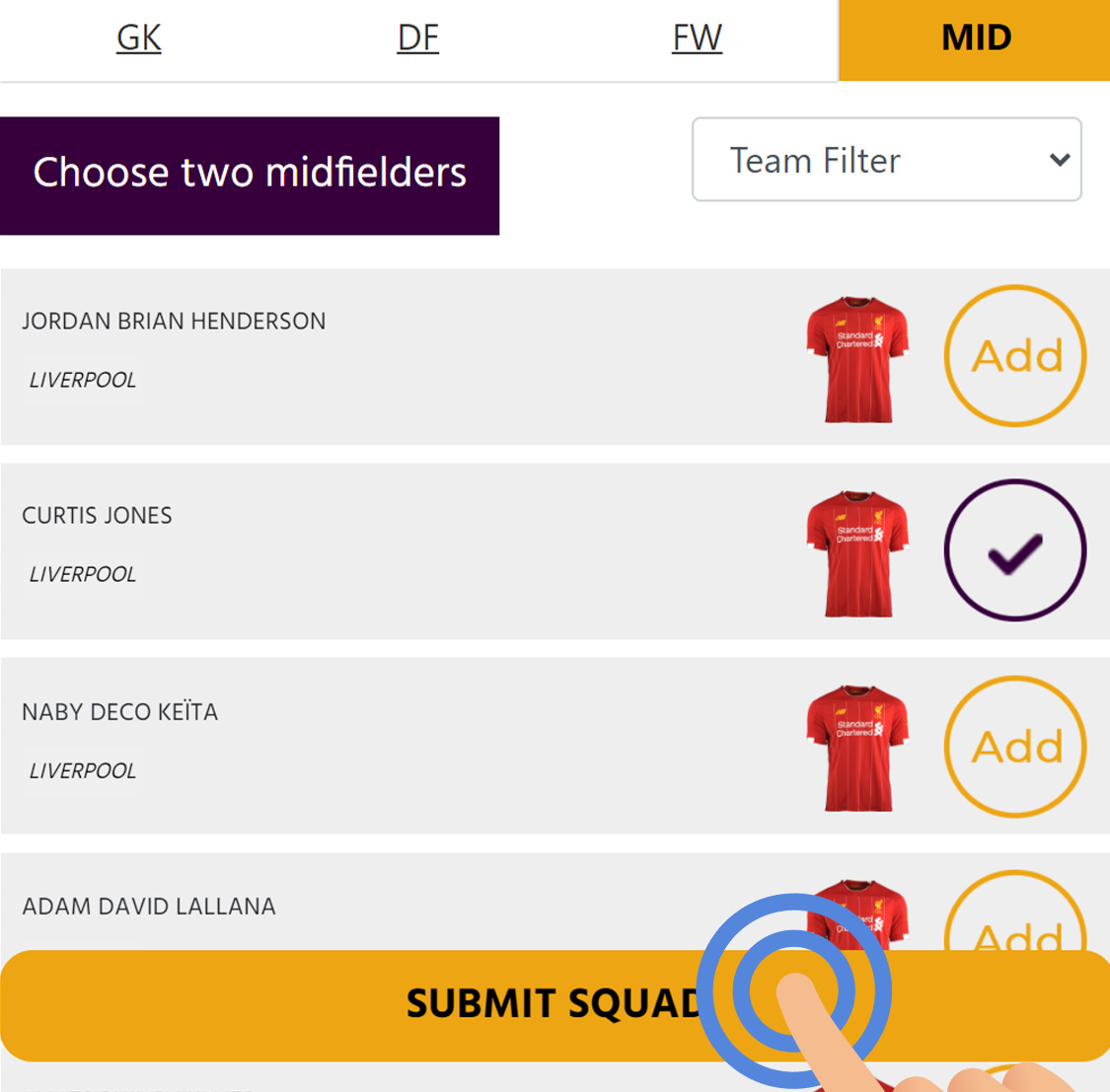Viewport: 1110px width, 1092px height.
Task: Click Naby Keïta's Liverpool shirt icon
Action: point(857,748)
